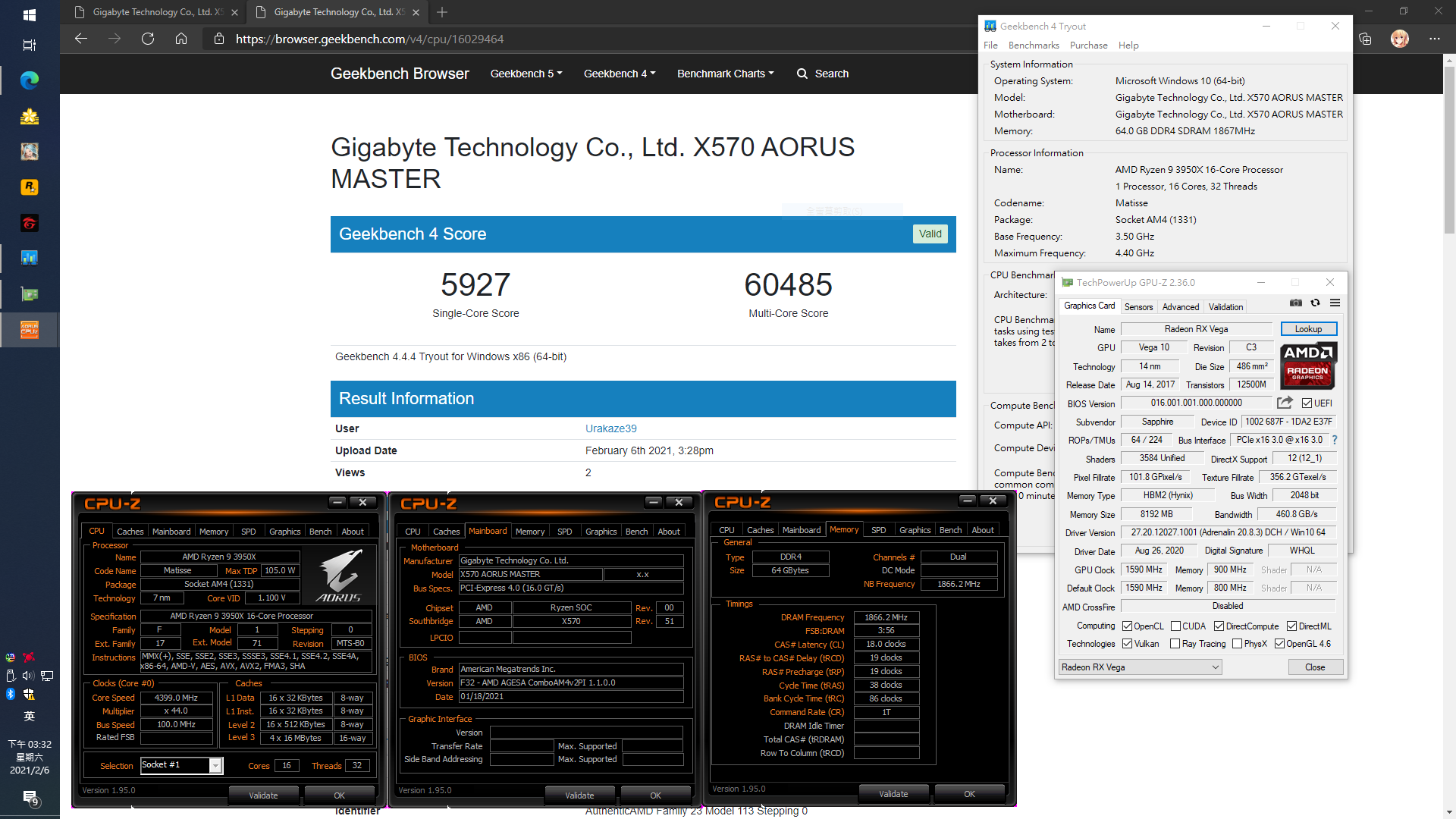Toggle the PhysX checkbox

(1237, 644)
